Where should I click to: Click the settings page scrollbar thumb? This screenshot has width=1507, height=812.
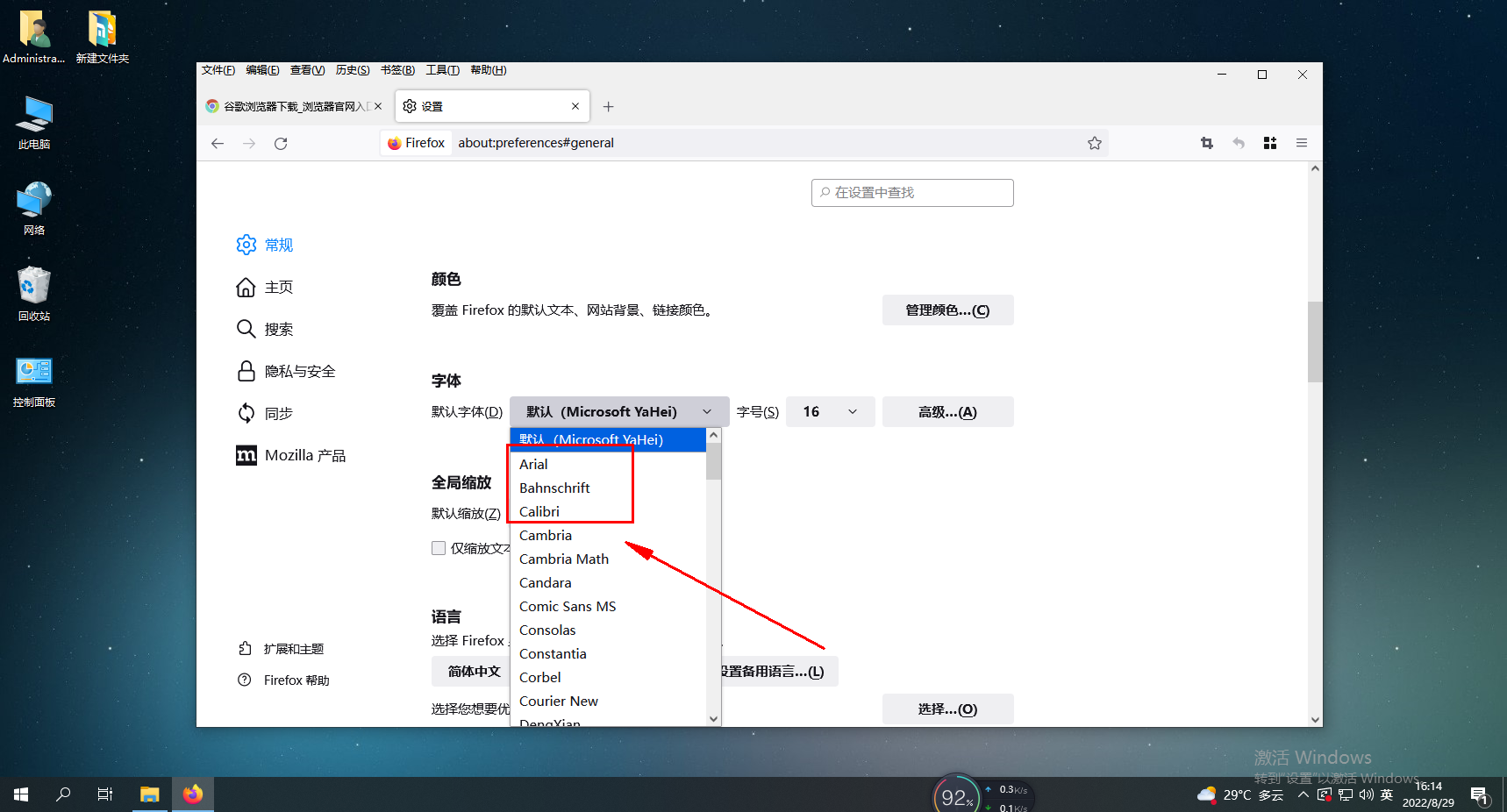click(1314, 342)
